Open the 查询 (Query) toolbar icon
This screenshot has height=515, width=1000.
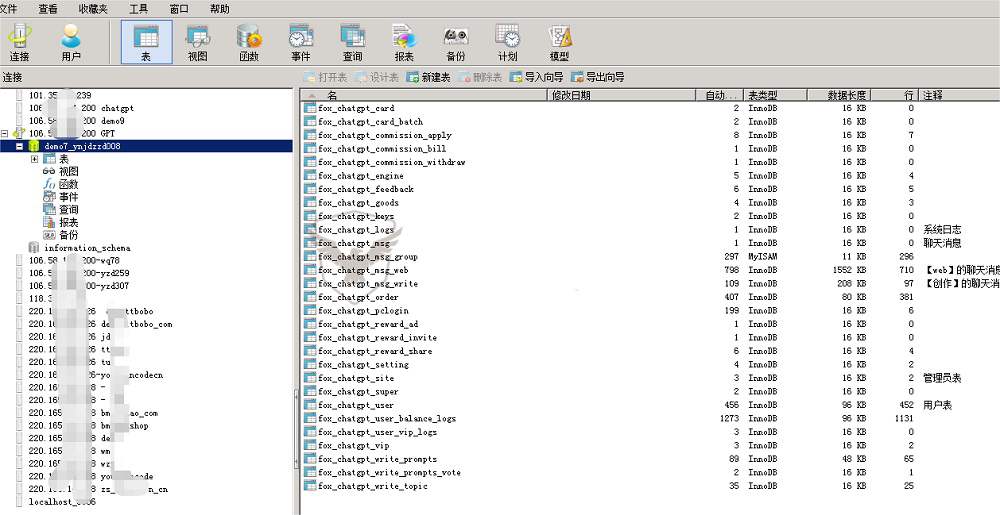pos(352,43)
